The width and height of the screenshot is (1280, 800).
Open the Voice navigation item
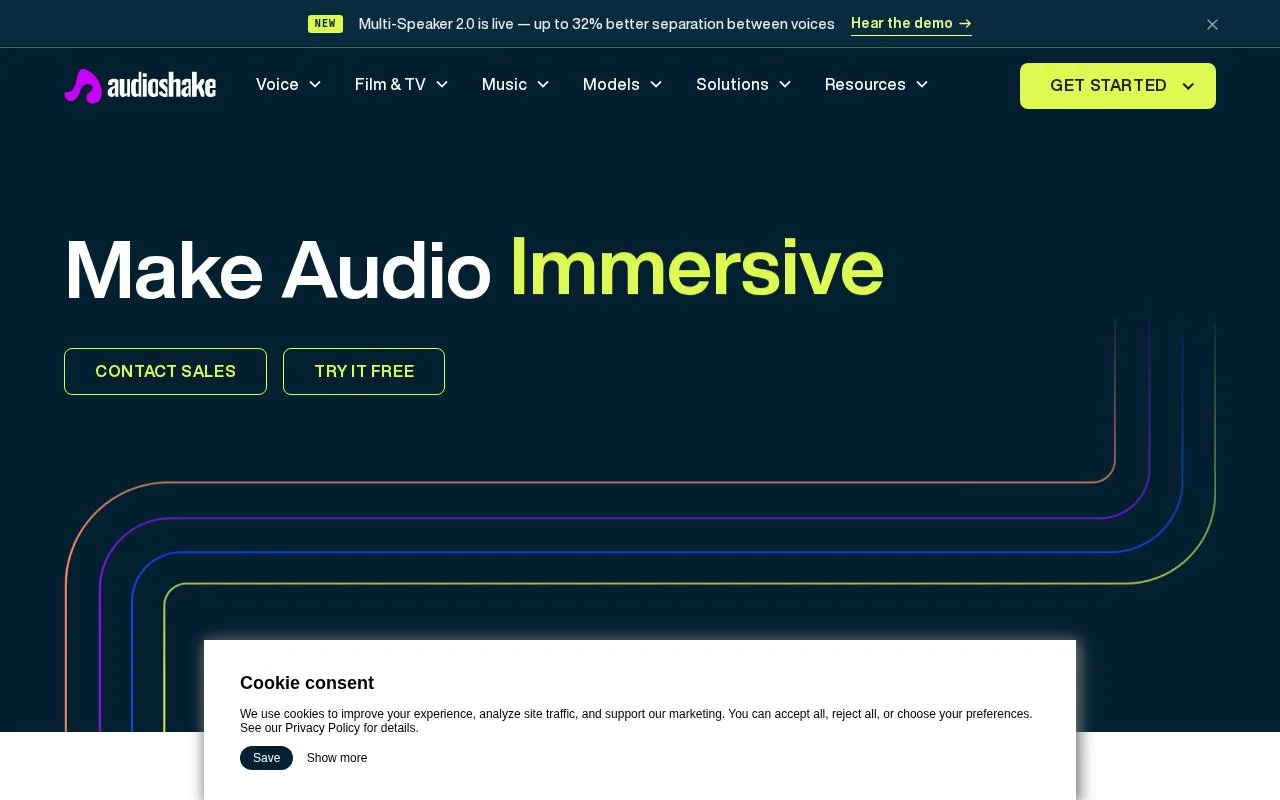tap(277, 85)
